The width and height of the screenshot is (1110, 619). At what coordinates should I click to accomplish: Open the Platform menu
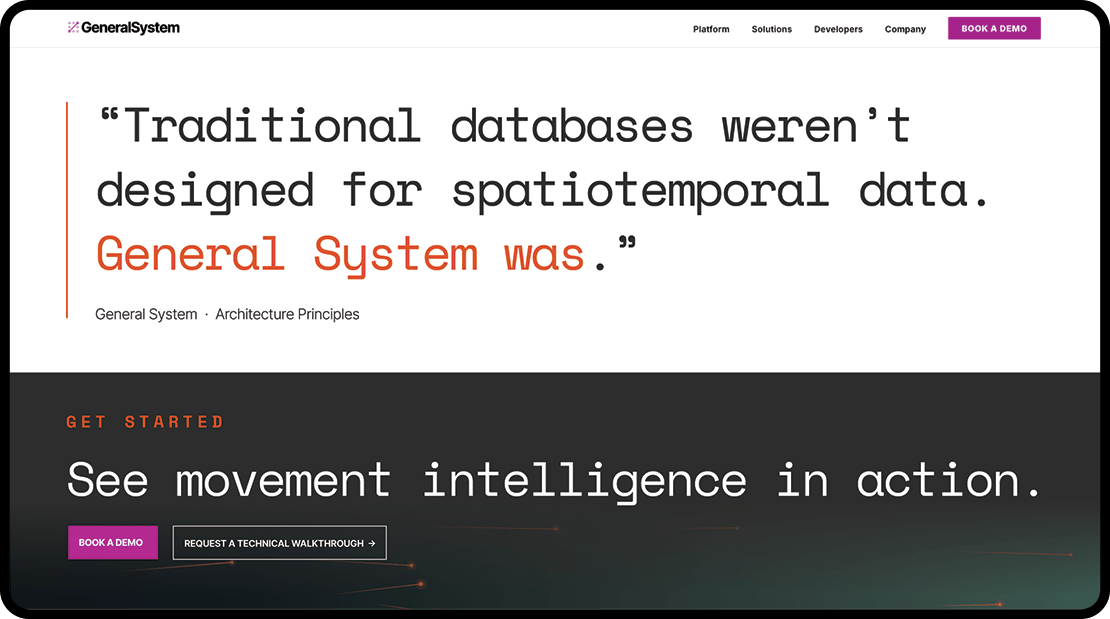(x=711, y=29)
